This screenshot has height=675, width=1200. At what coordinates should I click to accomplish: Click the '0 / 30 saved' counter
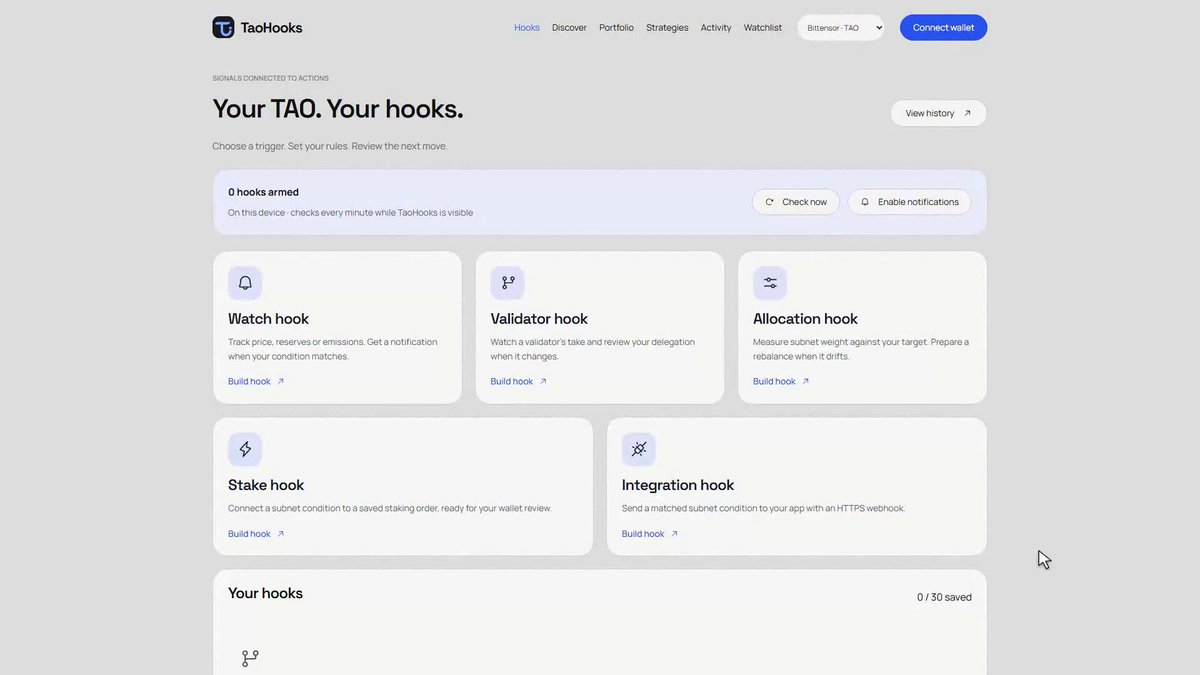(944, 597)
